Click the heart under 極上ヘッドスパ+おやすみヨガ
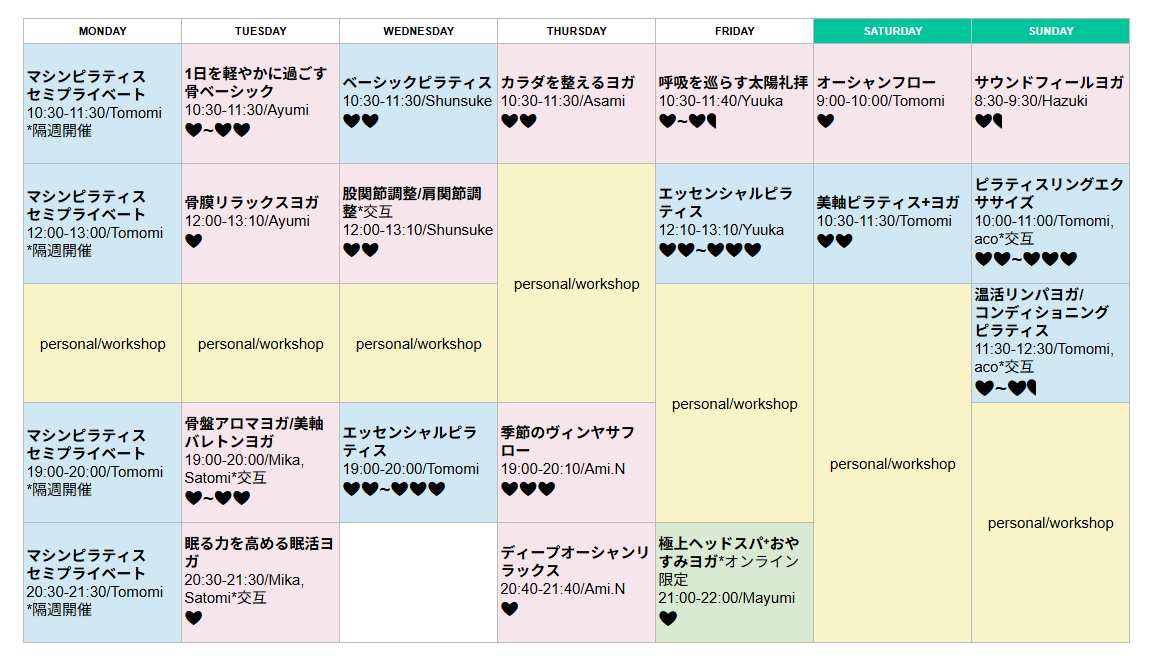1155x667 pixels. (x=668, y=618)
